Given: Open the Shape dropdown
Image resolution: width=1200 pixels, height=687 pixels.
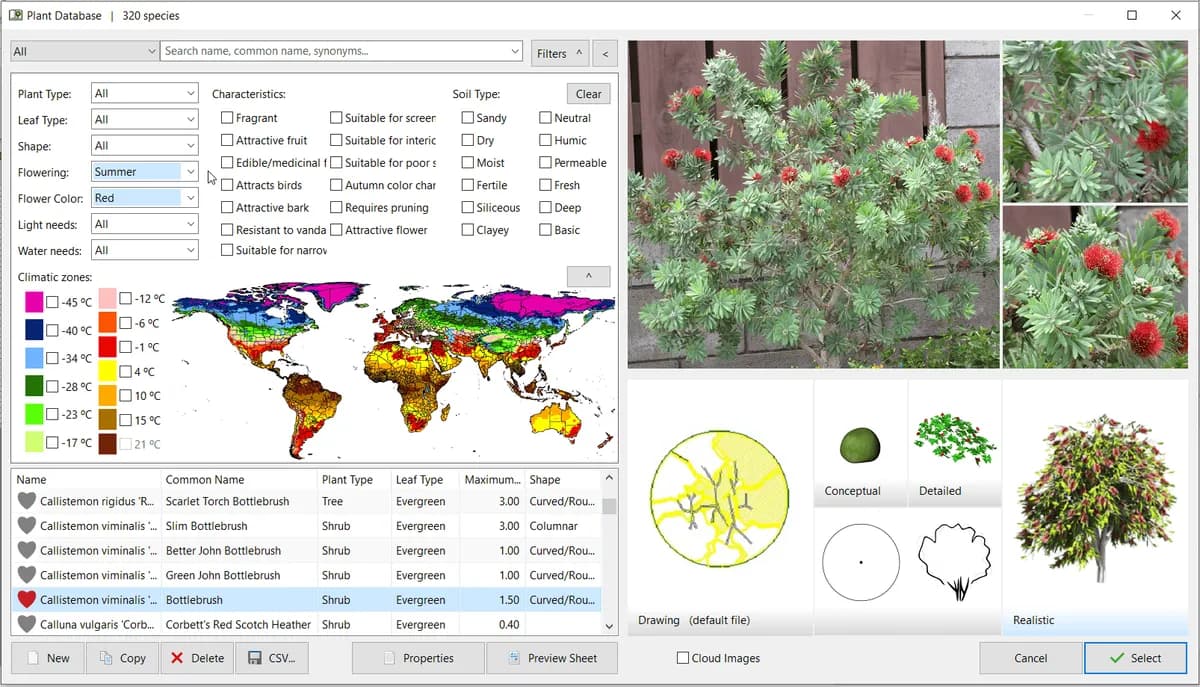Looking at the screenshot, I should tap(144, 145).
